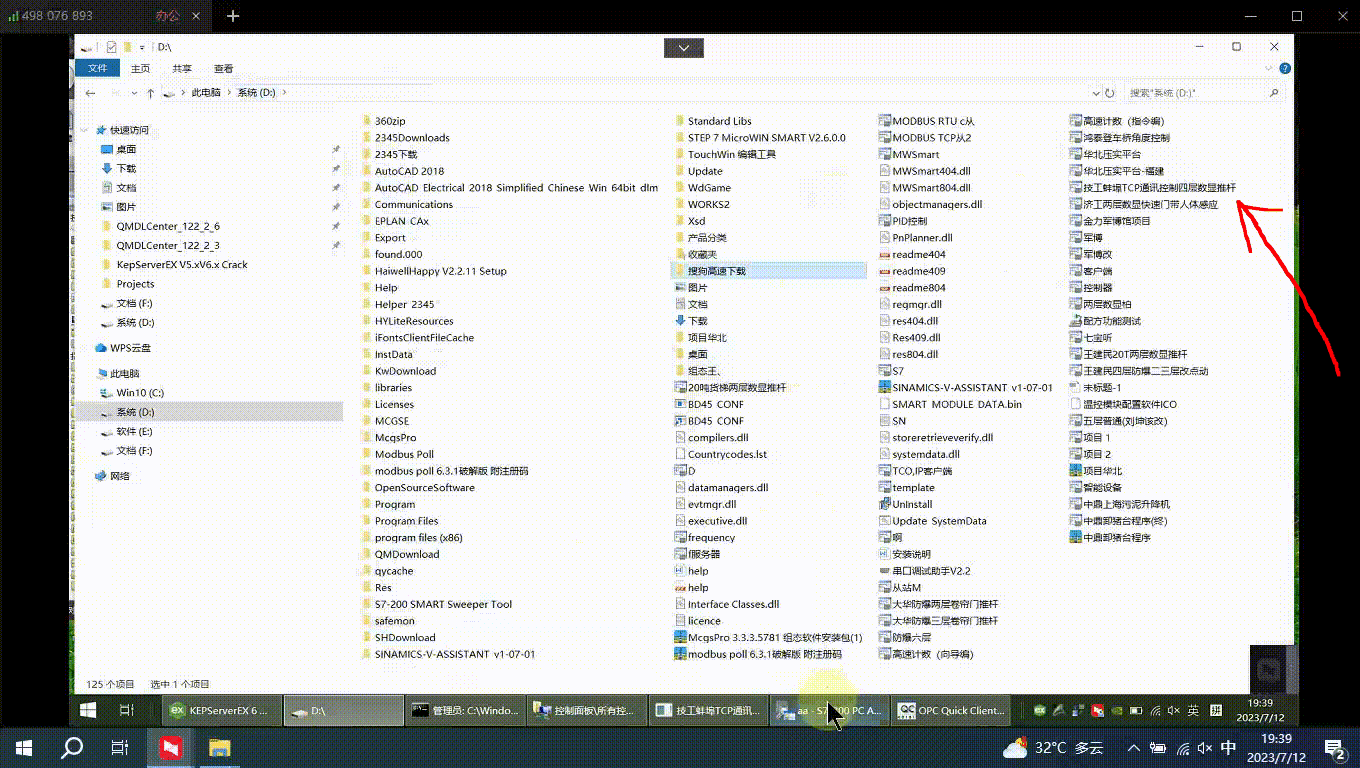Click the refresh button beside address bar

click(x=1109, y=92)
